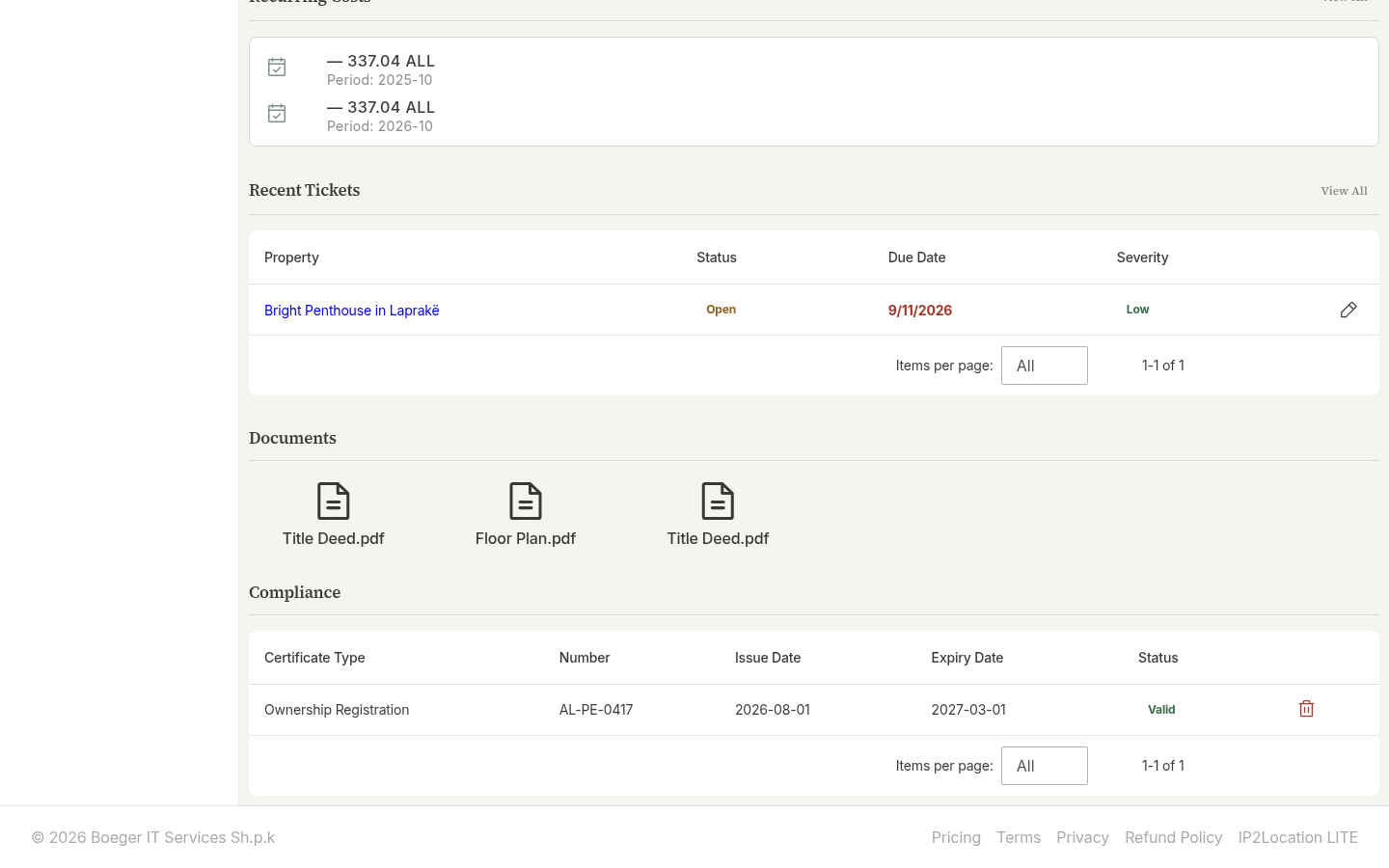Click the Expiry Date column header

[x=967, y=658]
